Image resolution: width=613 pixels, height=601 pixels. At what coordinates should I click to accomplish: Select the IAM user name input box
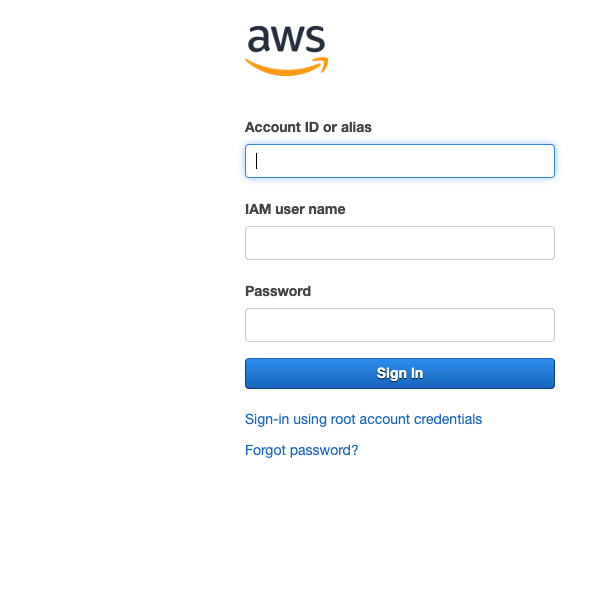click(400, 243)
